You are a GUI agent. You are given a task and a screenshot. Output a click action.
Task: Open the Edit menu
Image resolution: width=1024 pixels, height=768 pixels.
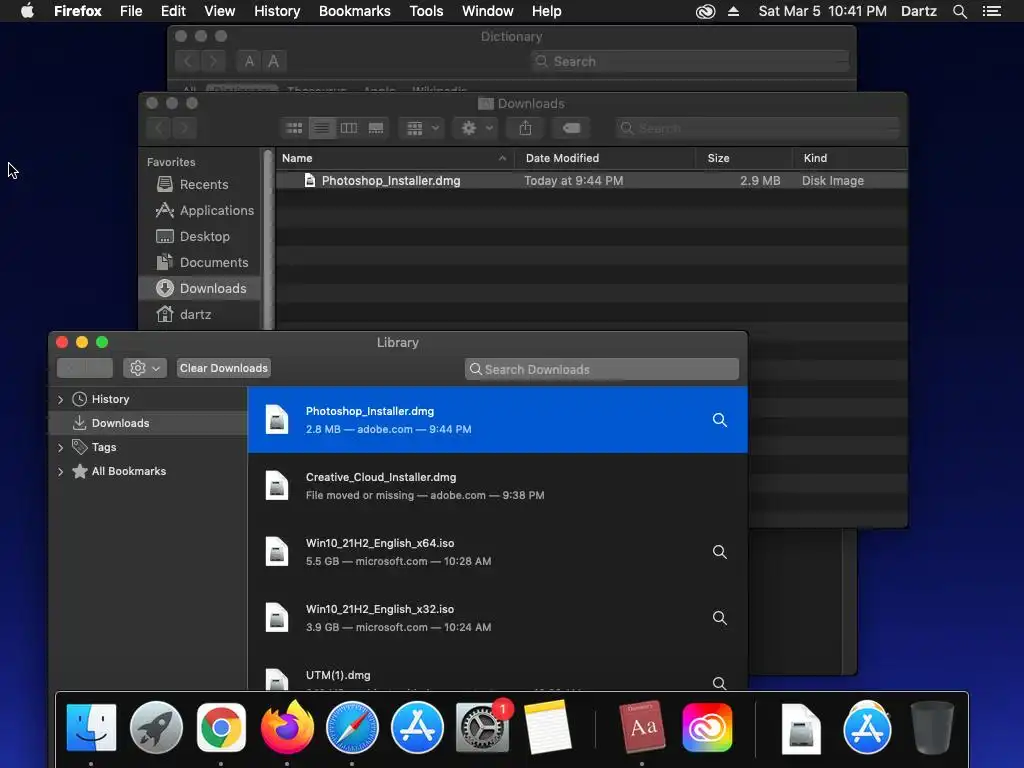(173, 11)
